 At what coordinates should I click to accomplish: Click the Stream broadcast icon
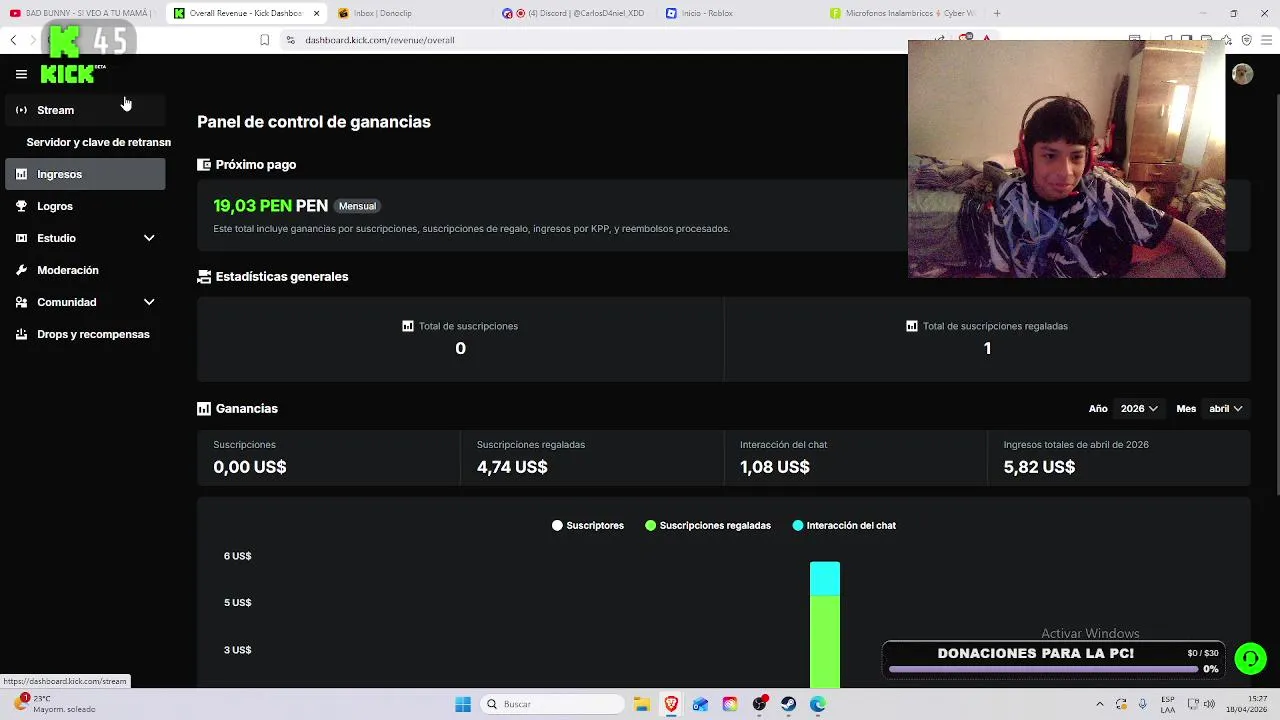coord(21,110)
